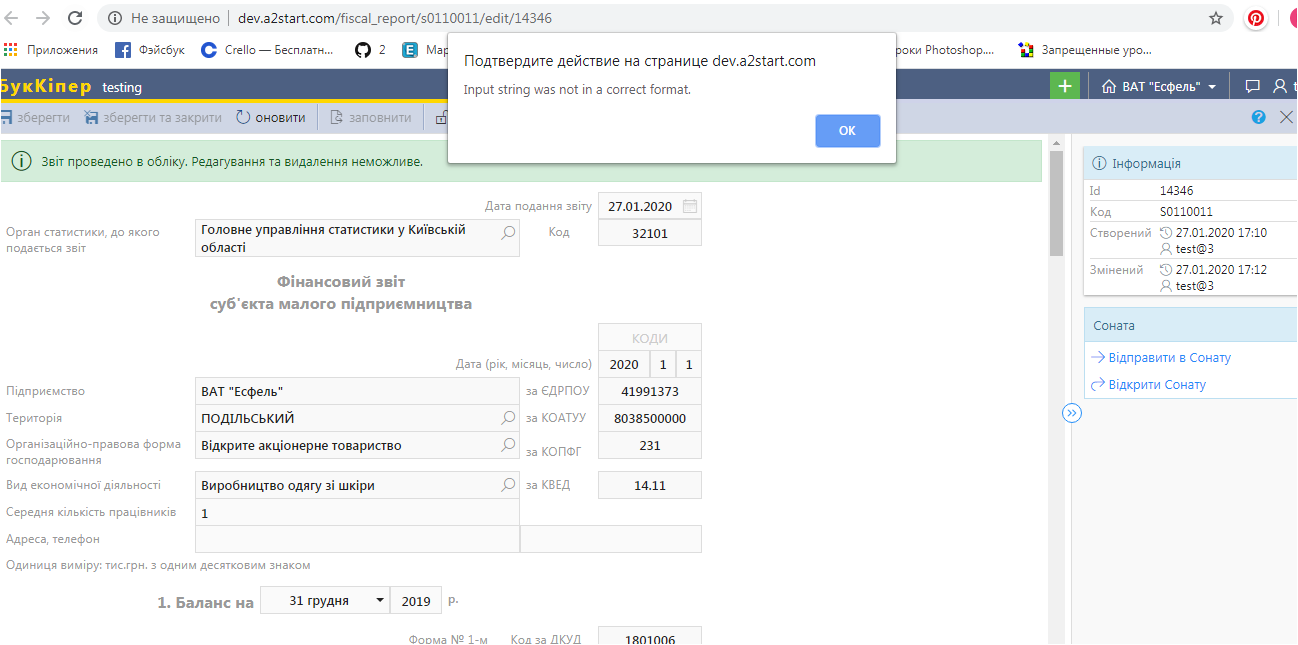Image resolution: width=1298 pixels, height=645 pixels.
Task: Click the ЄДРПОУ code 41991373
Action: point(650,391)
